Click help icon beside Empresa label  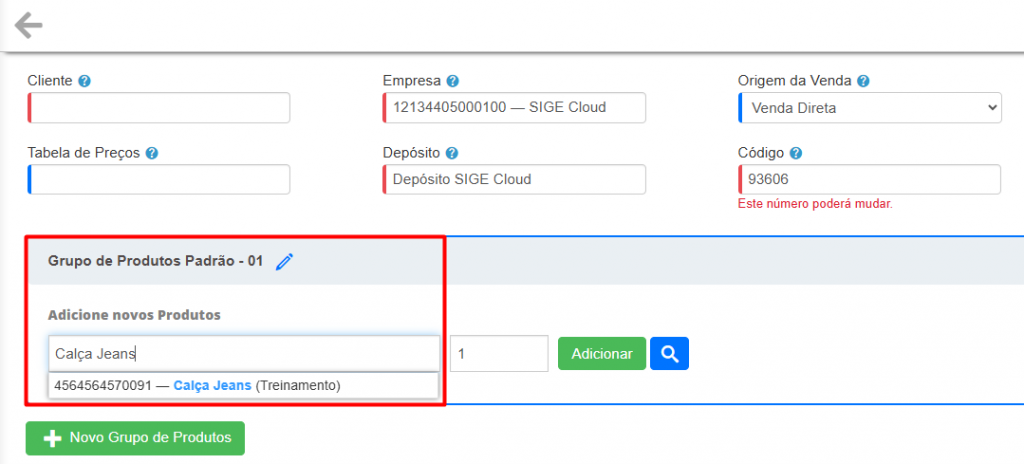point(453,81)
